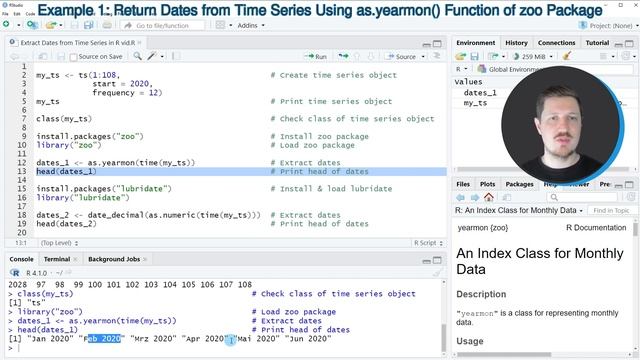This screenshot has height=360, width=640.
Task: Click the console output "Apr 2020"
Action: [204, 338]
